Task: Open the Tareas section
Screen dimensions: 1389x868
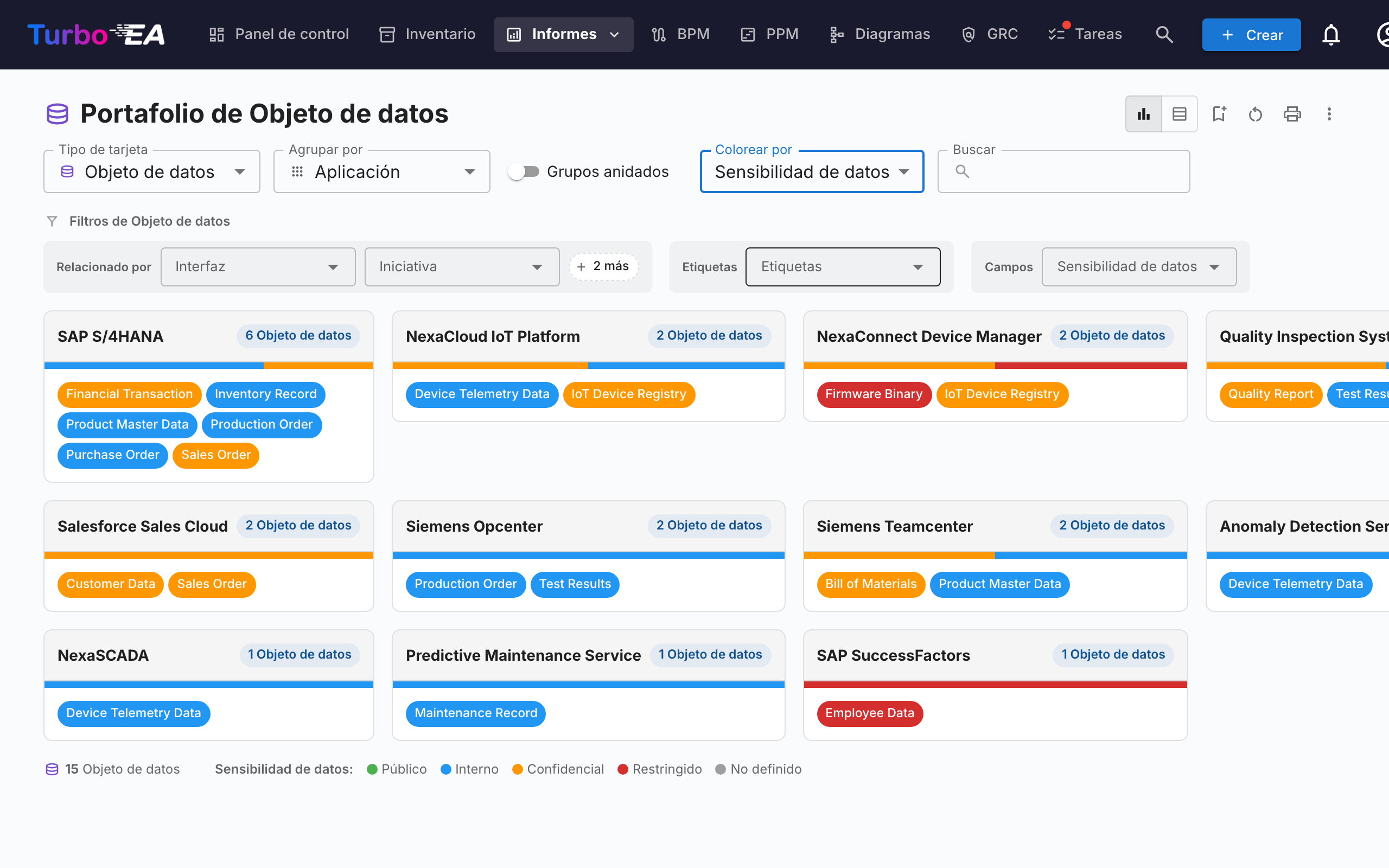Action: (x=1085, y=34)
